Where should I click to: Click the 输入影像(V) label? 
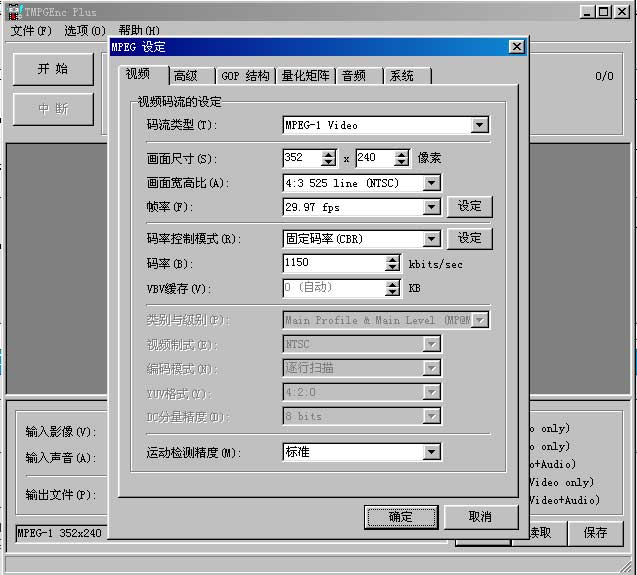point(61,432)
